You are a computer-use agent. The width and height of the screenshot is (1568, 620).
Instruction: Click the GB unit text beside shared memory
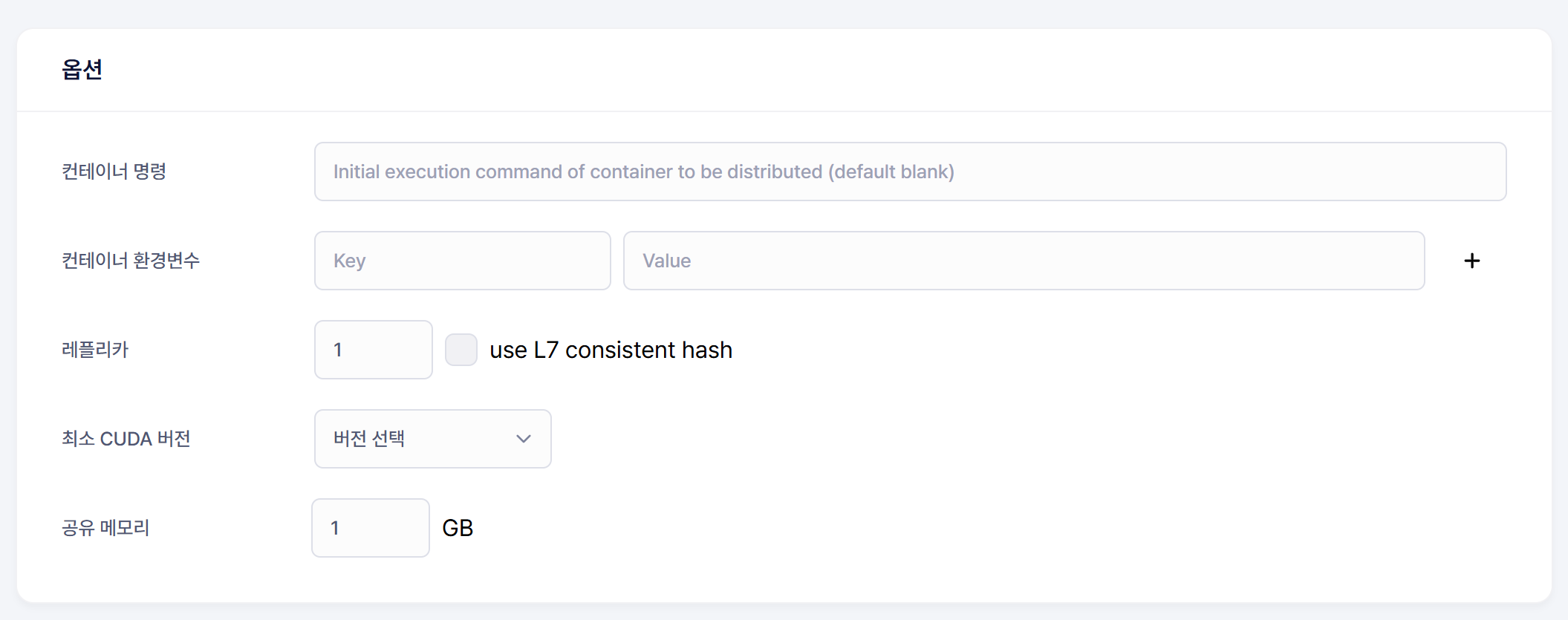coord(458,528)
